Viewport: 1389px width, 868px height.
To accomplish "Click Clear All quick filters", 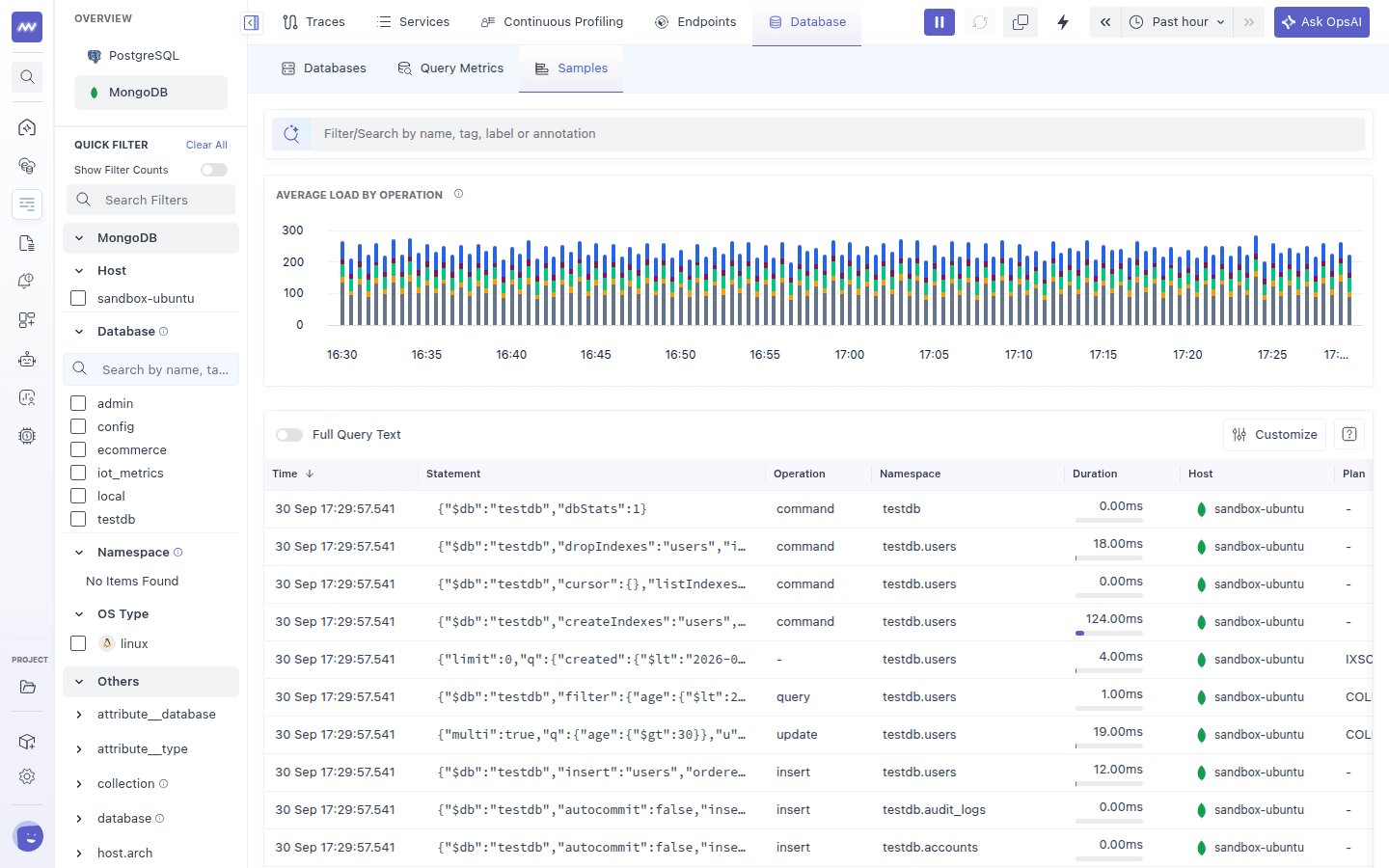I will 206,145.
